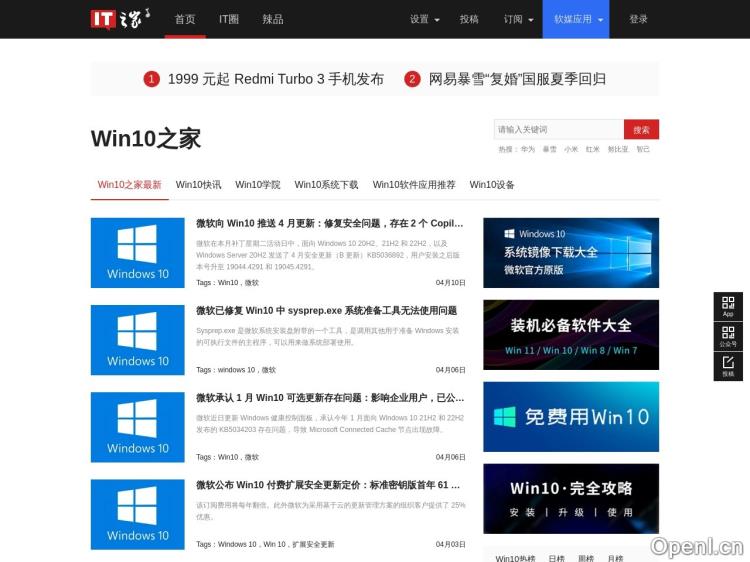Viewport: 750px width, 562px height.
Task: Click hot search keyword 智己
Action: point(643,149)
